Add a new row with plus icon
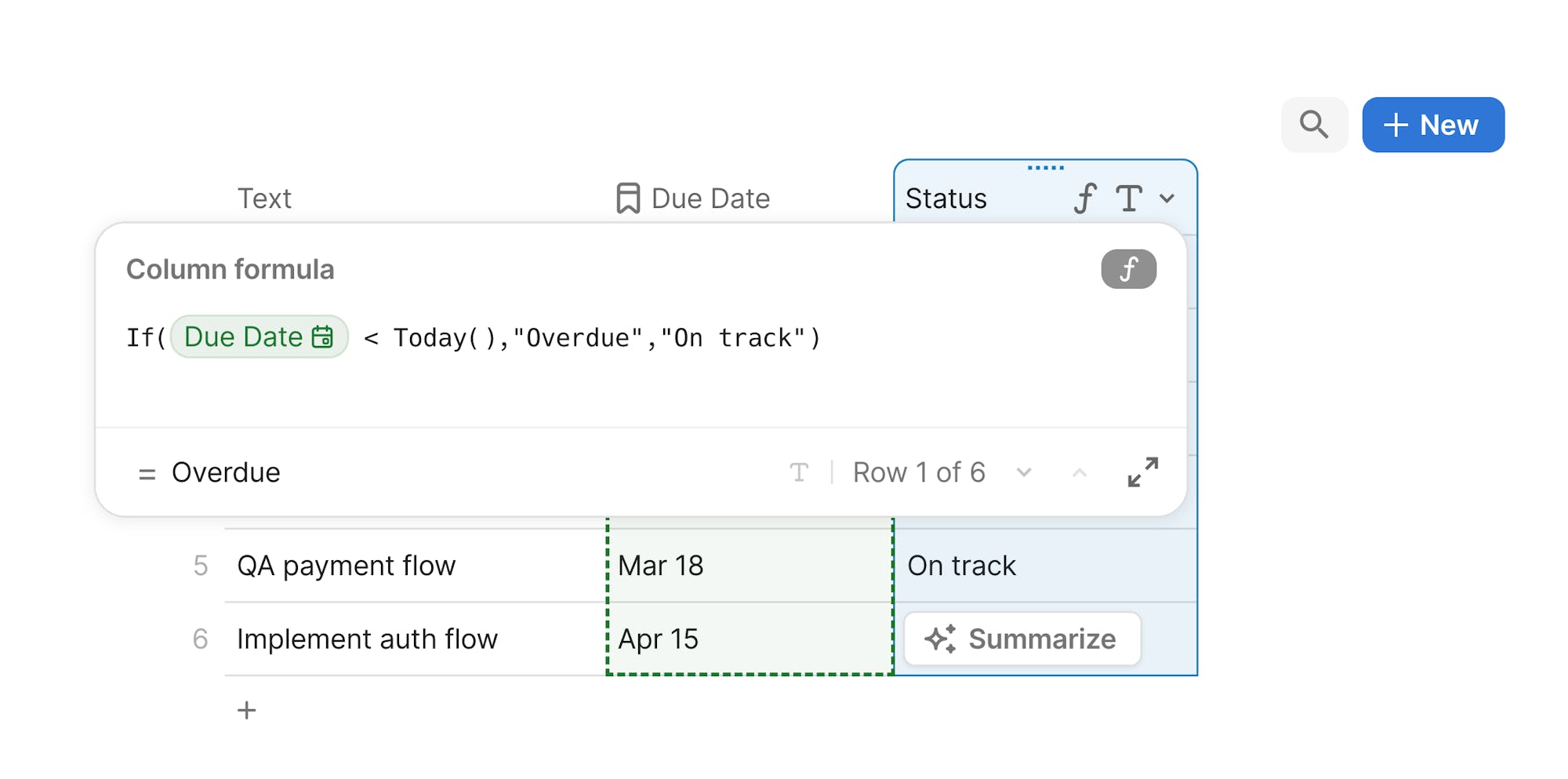1568x779 pixels. tap(247, 710)
